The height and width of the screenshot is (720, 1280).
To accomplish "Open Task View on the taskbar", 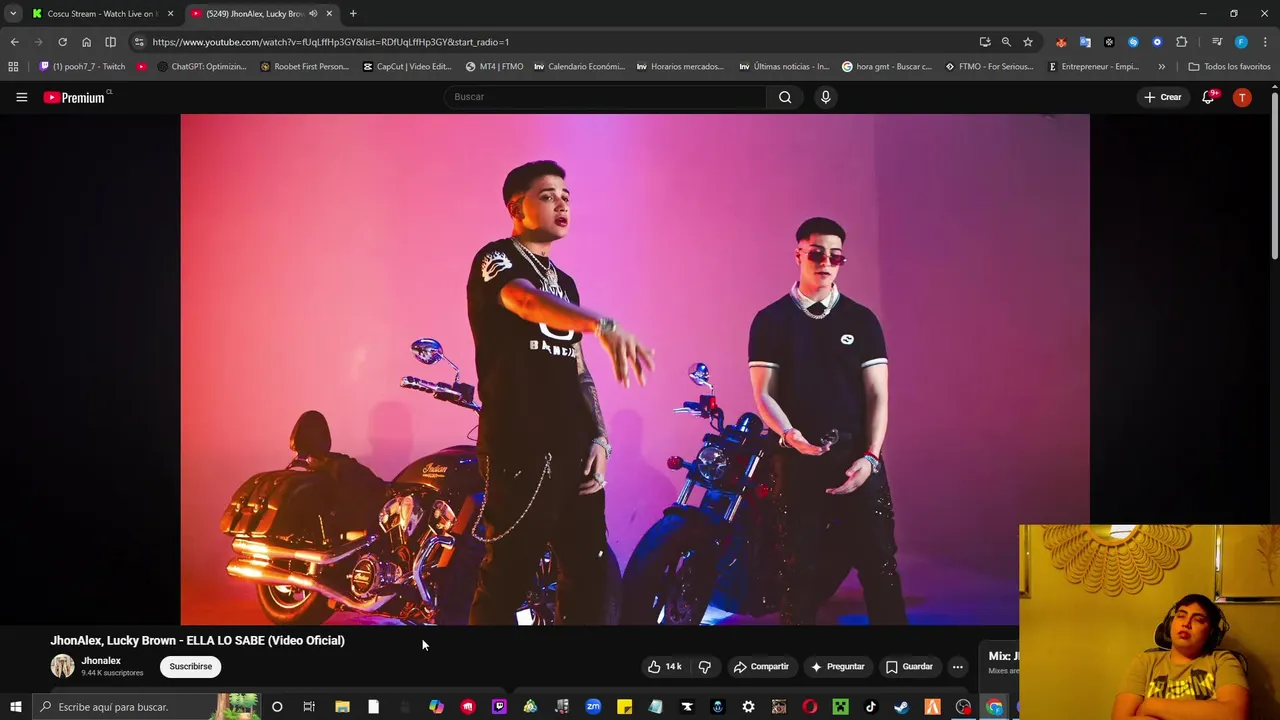I will point(309,707).
